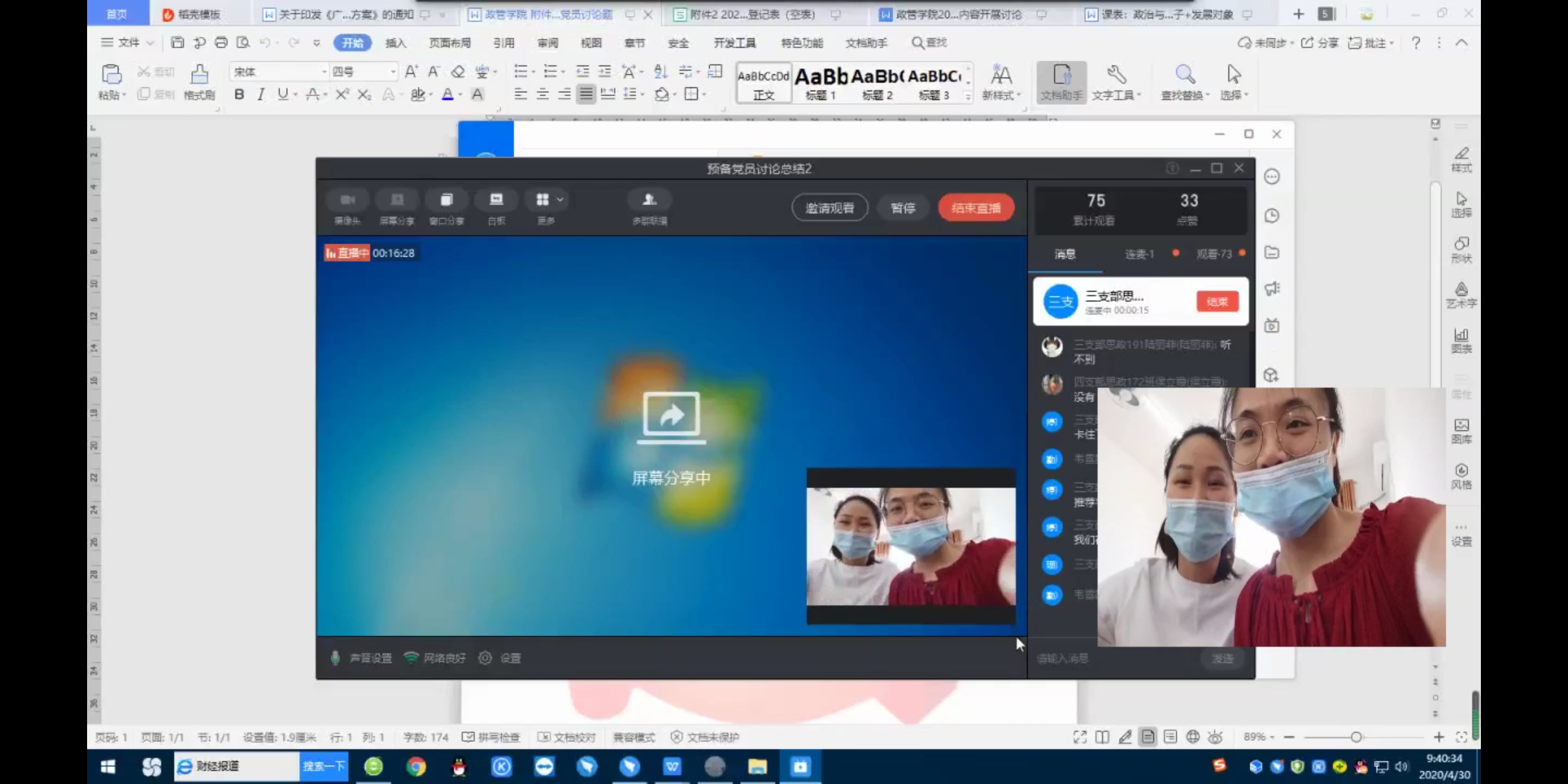This screenshot has height=784, width=1568.
Task: Open sound settings microphone icon
Action: click(x=335, y=658)
